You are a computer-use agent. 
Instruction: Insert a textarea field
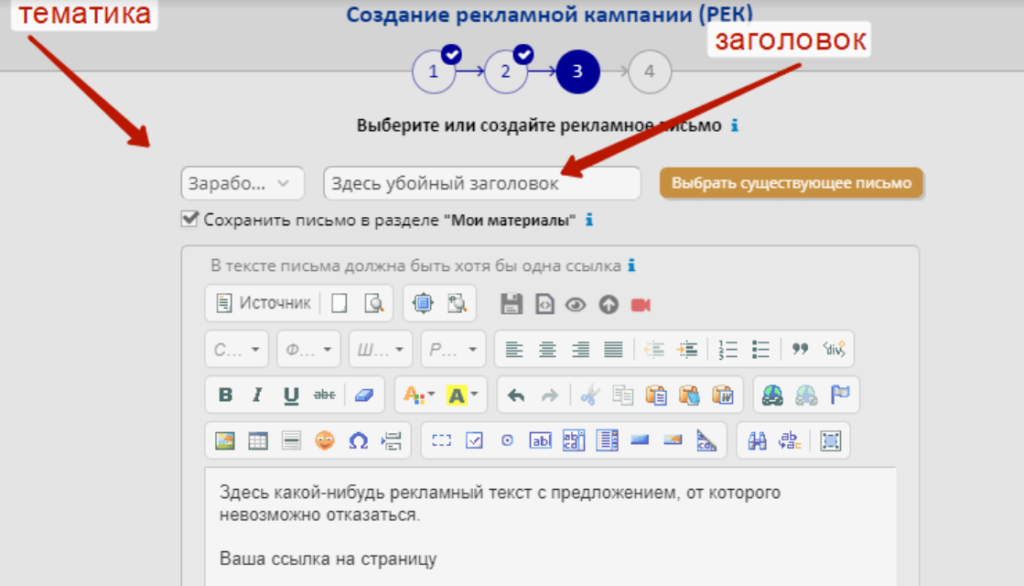click(573, 441)
